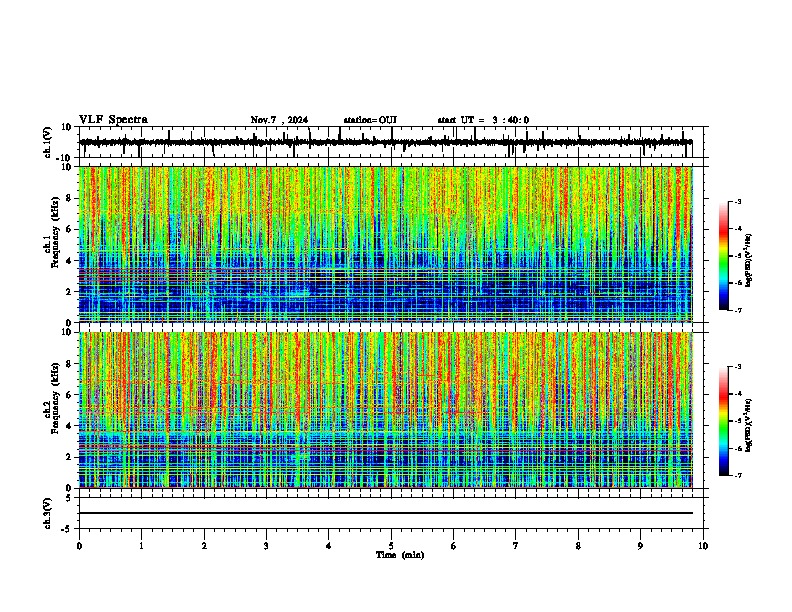This screenshot has width=792, height=612.
Task: Click the "4" kHz tick on ch.1 spectrogram
Action: point(70,261)
